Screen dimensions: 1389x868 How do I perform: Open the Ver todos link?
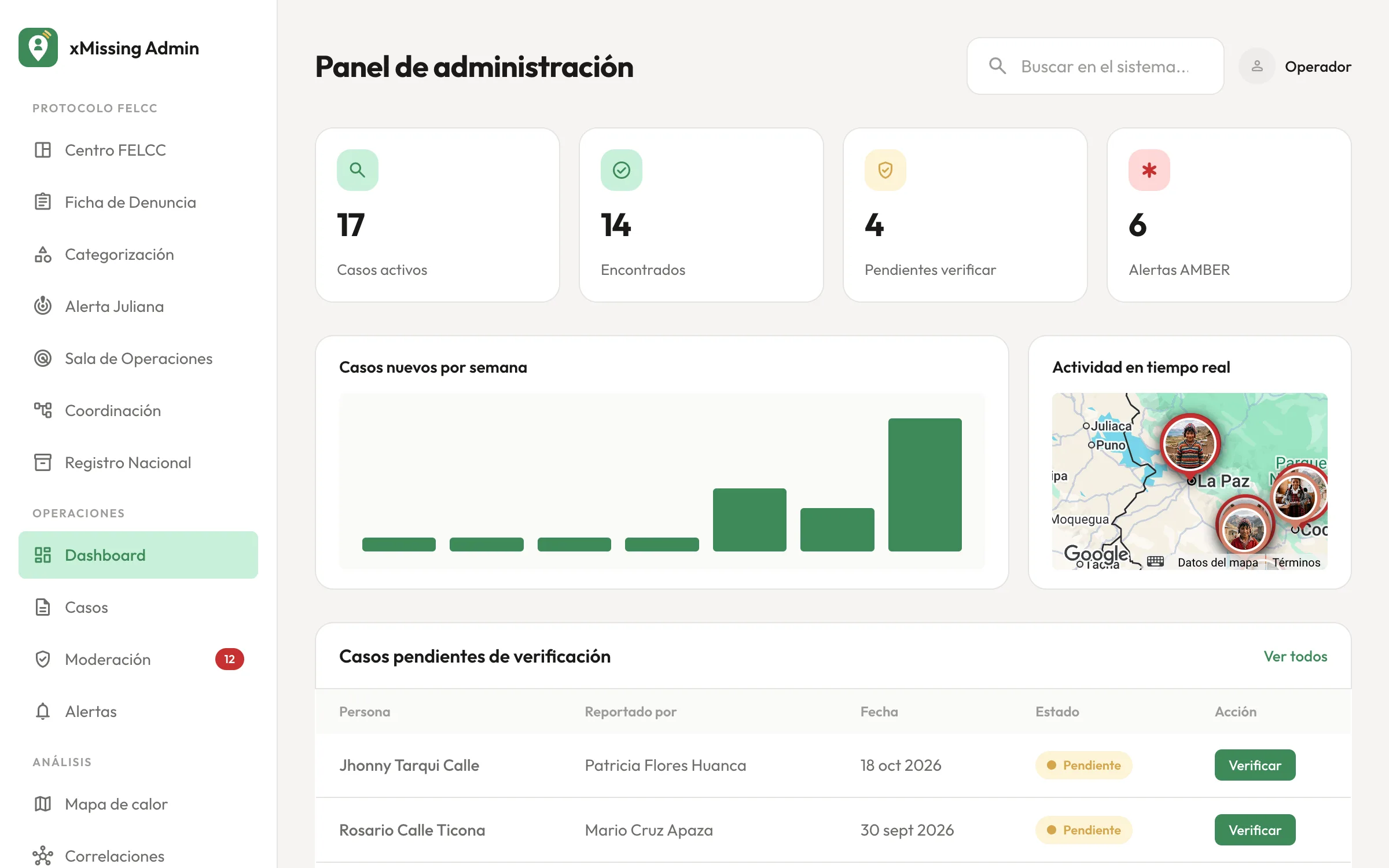[1295, 656]
